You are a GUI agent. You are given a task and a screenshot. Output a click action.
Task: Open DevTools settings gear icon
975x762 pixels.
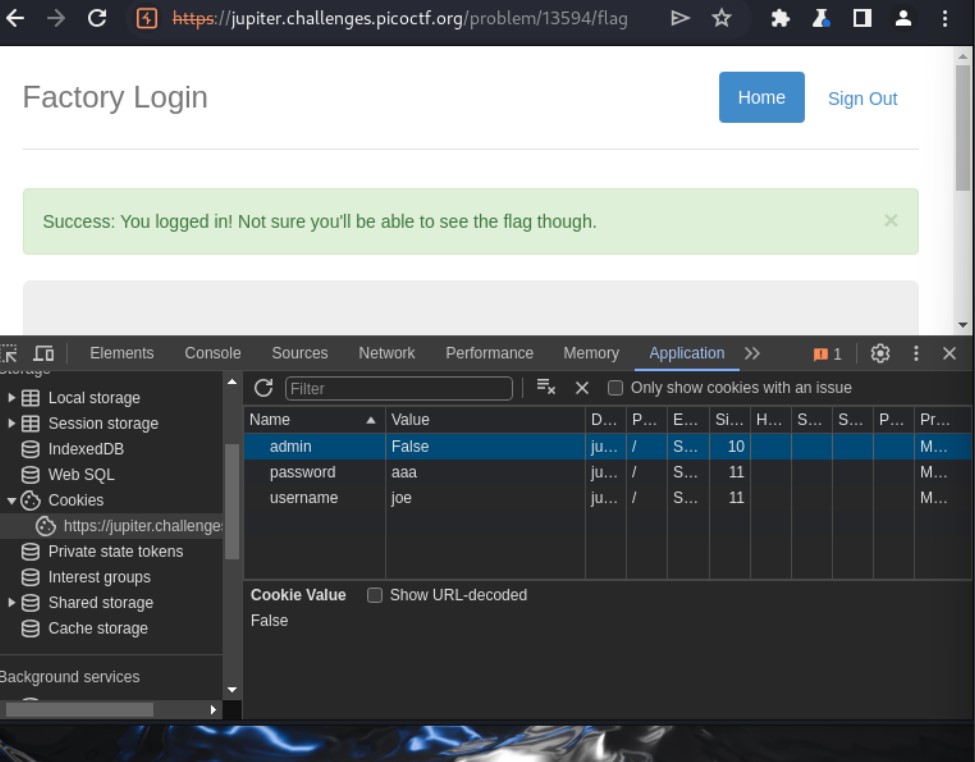tap(880, 353)
